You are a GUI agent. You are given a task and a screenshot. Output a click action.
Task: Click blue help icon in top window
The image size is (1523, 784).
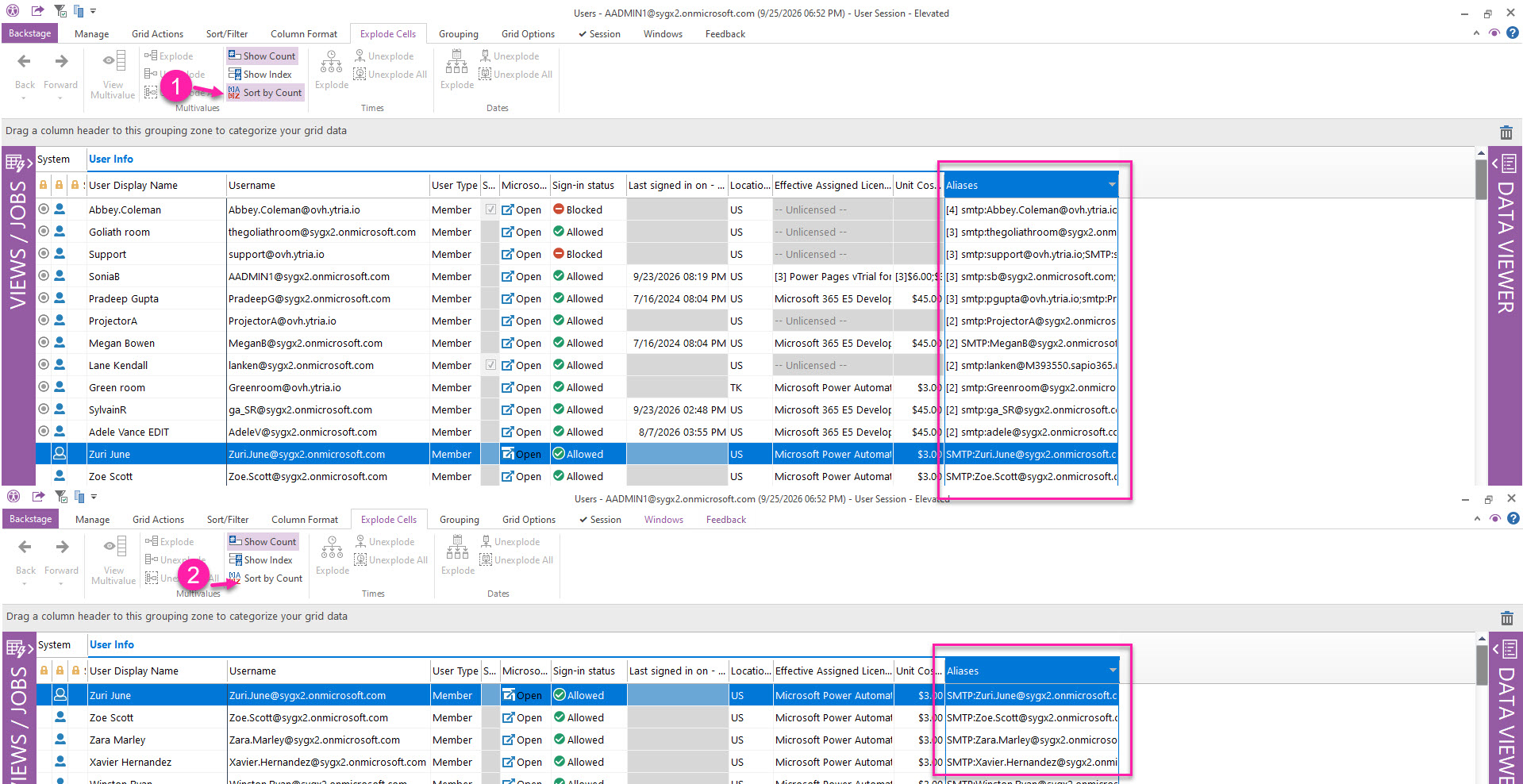[1513, 33]
